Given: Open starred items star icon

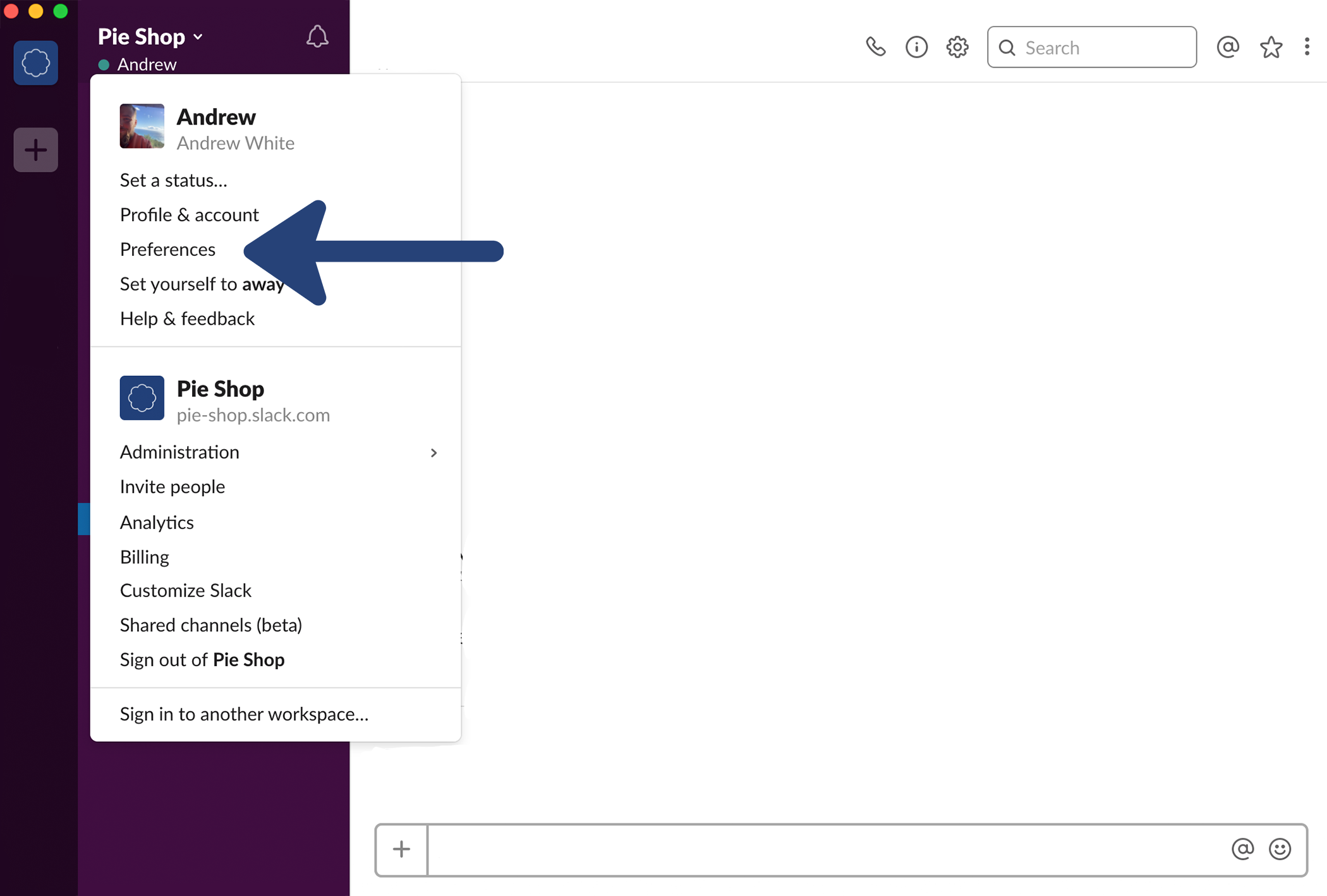Looking at the screenshot, I should point(1271,47).
